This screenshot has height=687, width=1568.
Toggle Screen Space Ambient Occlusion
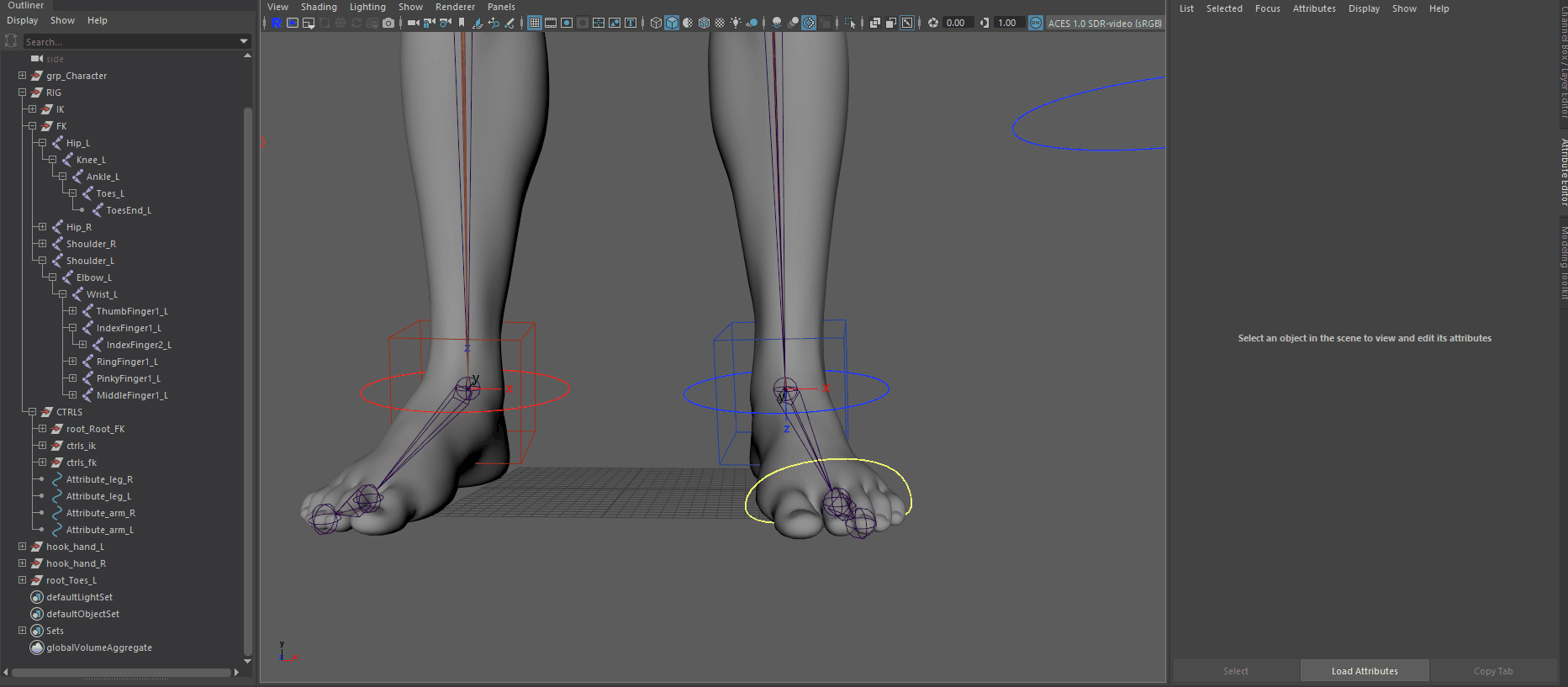777,23
